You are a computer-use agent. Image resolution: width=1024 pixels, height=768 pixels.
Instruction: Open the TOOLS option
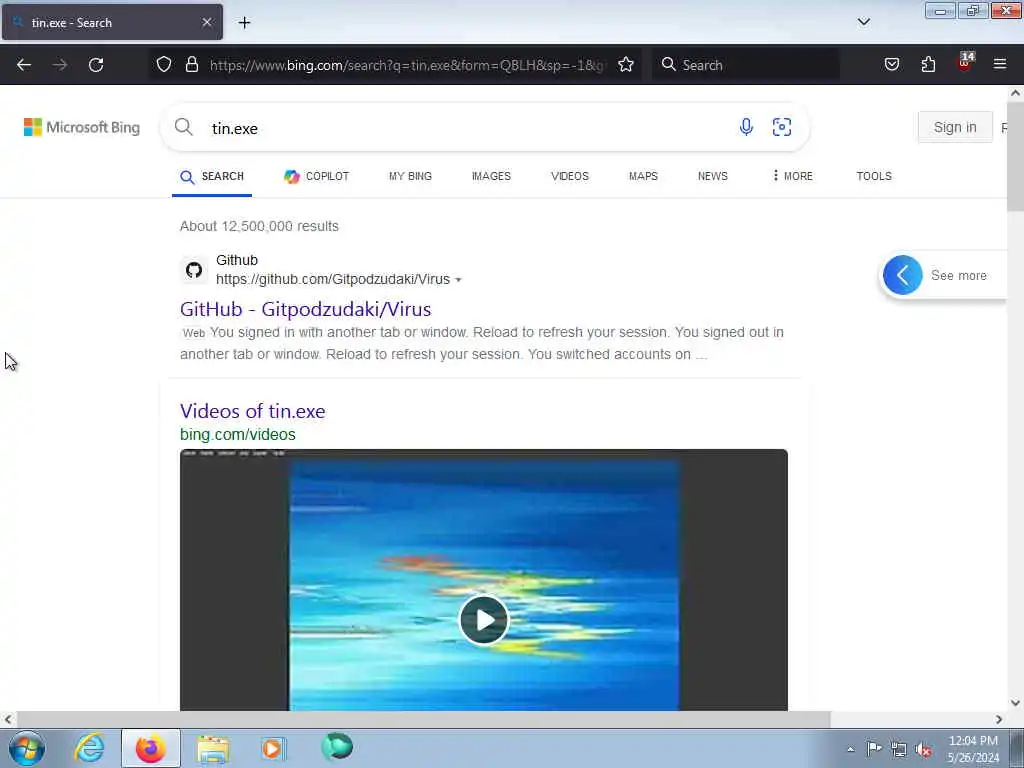click(x=874, y=176)
